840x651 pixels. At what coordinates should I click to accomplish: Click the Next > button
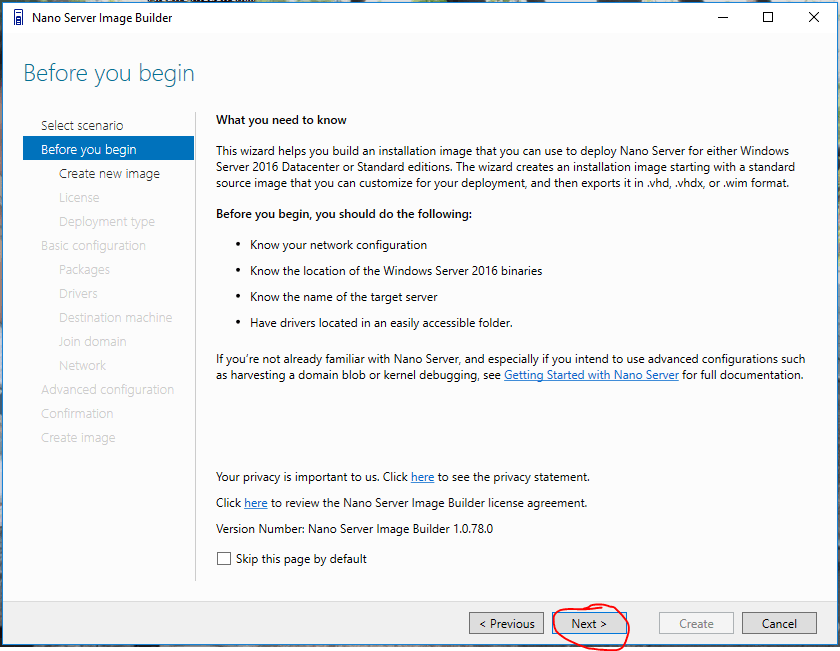(589, 624)
